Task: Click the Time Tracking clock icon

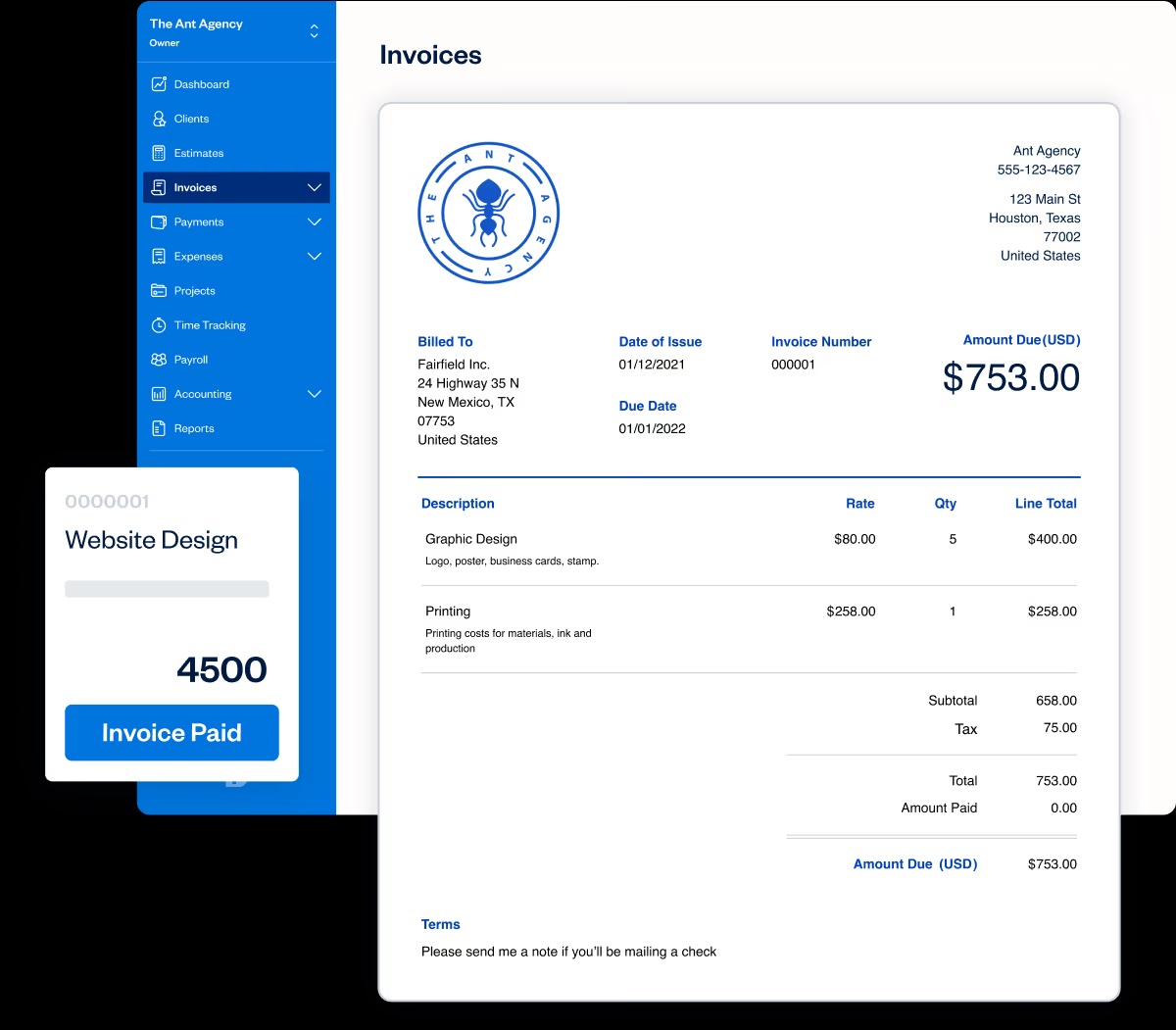Action: point(159,325)
